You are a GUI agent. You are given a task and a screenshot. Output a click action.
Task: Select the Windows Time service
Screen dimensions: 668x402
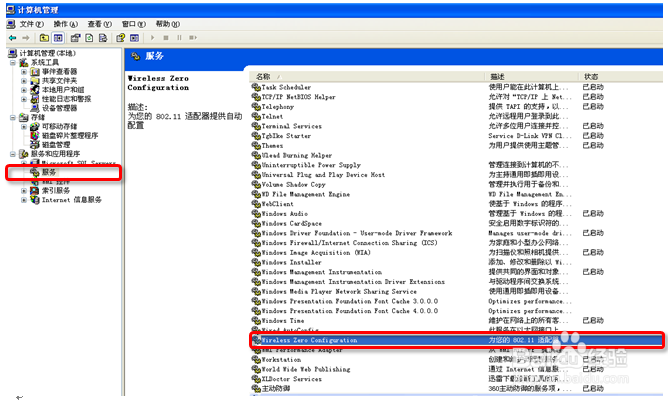[283, 321]
